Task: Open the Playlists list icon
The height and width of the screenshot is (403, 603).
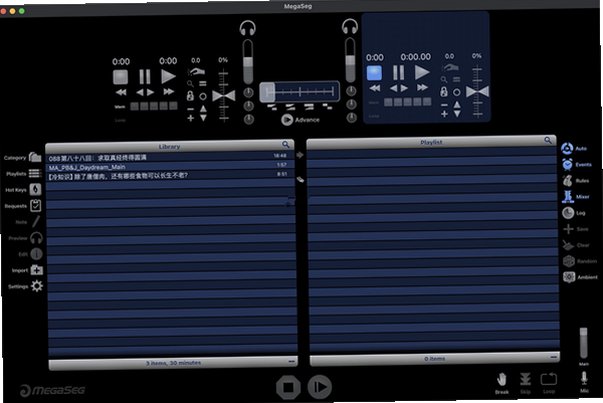Action: 35,173
